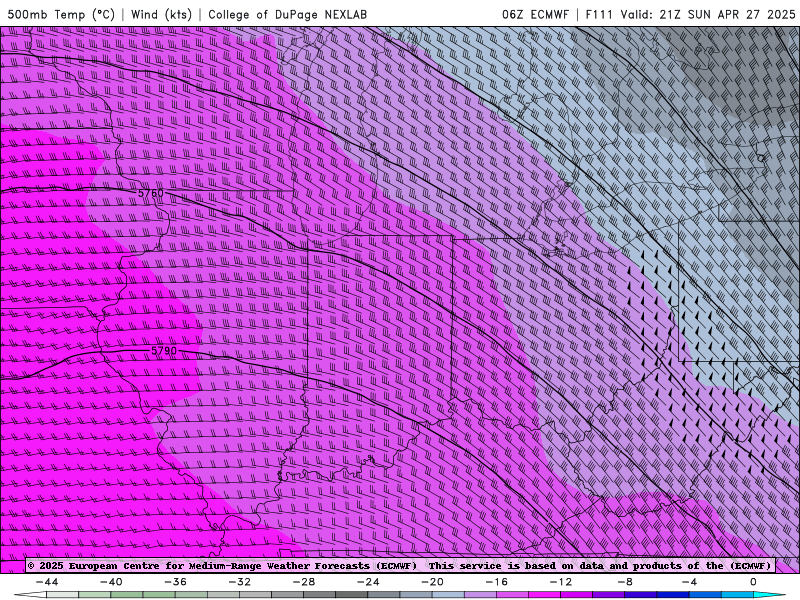Select the -20 colorbar scale label
The height and width of the screenshot is (600, 800).
pyautogui.click(x=433, y=582)
